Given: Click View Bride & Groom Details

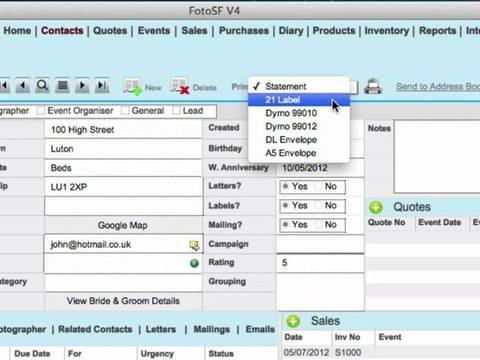Looking at the screenshot, I should pos(123,301).
